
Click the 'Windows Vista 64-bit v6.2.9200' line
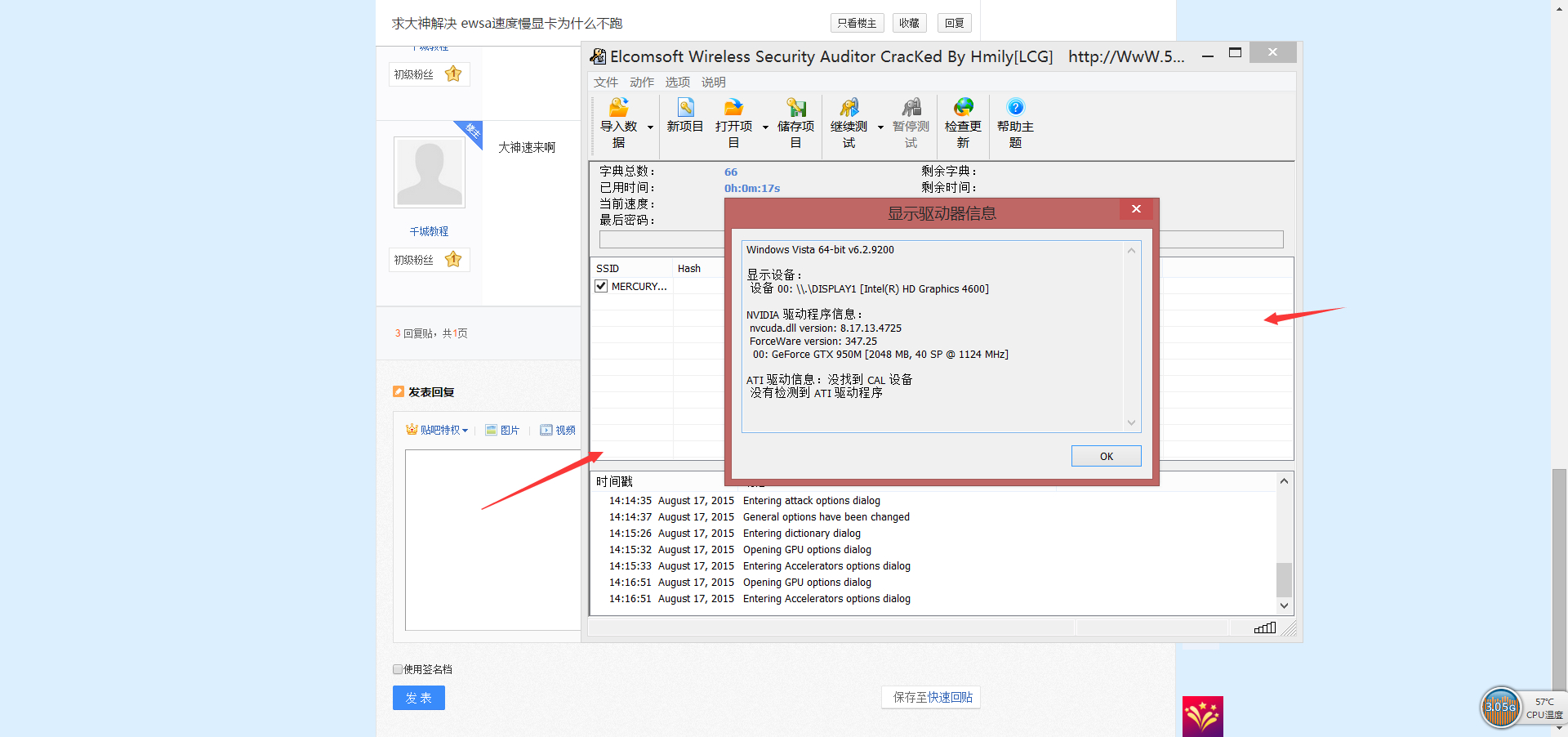[x=820, y=250]
